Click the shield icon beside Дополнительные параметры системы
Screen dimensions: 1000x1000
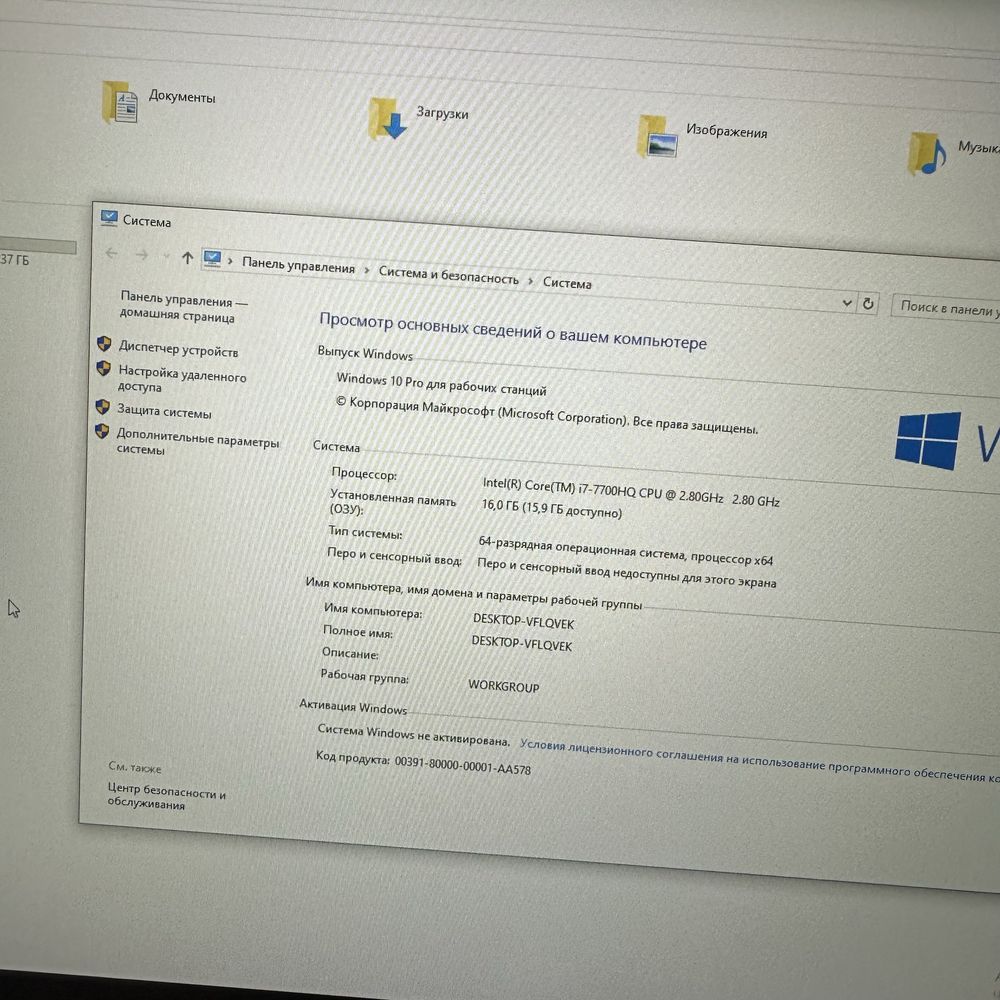pos(102,432)
